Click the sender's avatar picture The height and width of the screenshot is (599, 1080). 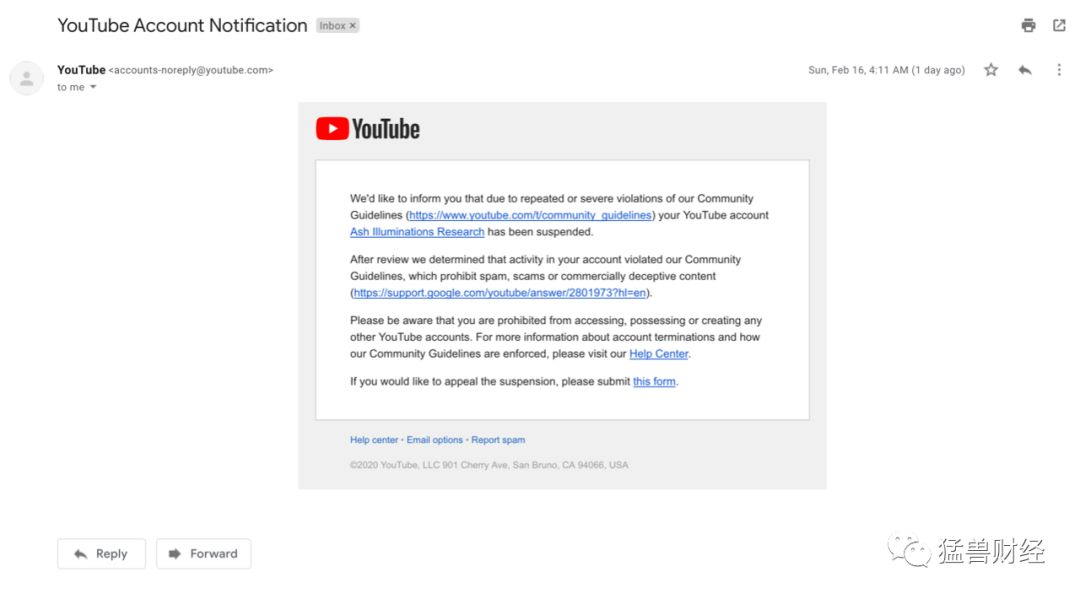click(27, 78)
